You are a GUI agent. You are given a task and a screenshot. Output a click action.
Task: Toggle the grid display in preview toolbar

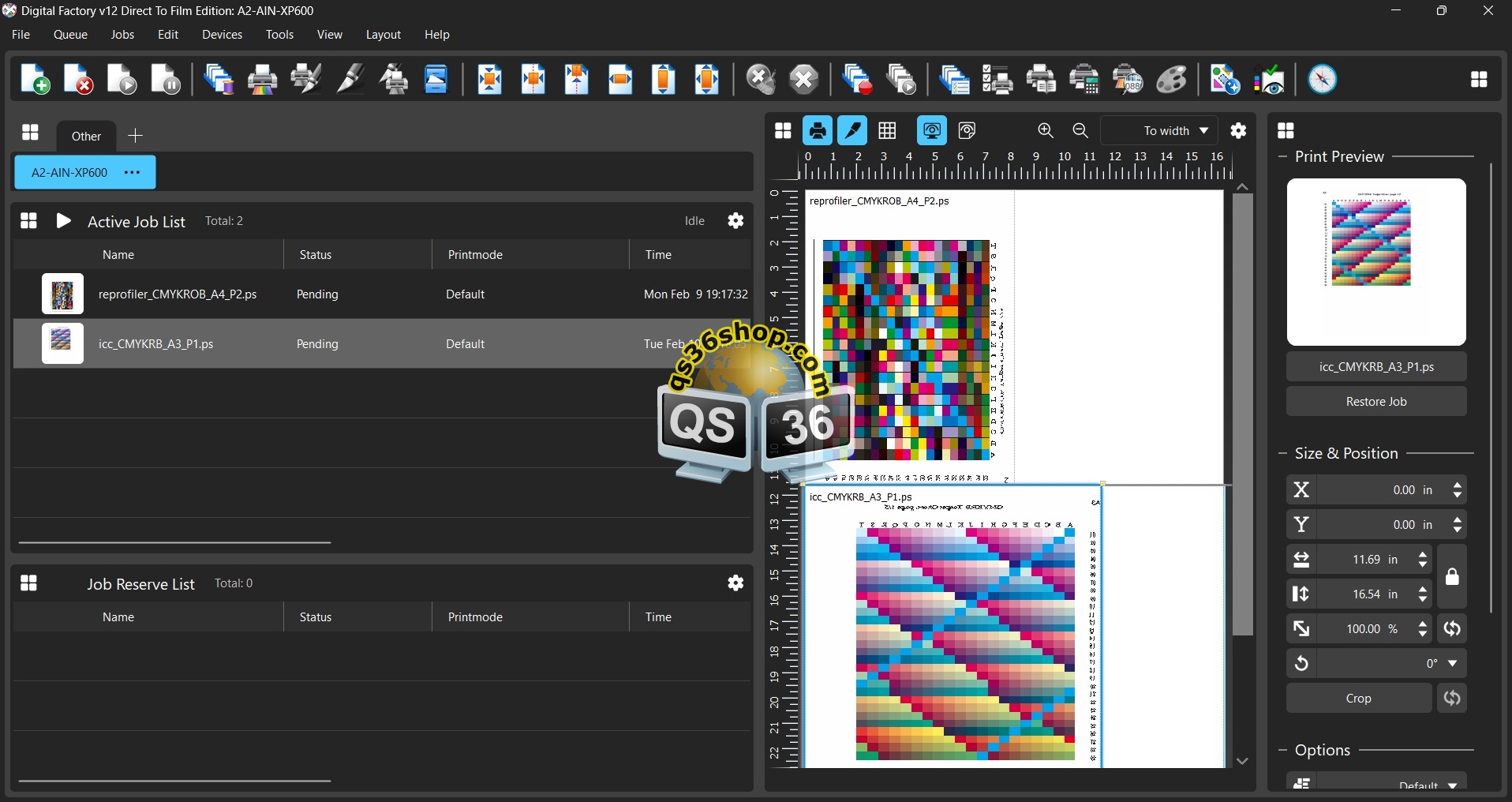click(x=889, y=131)
